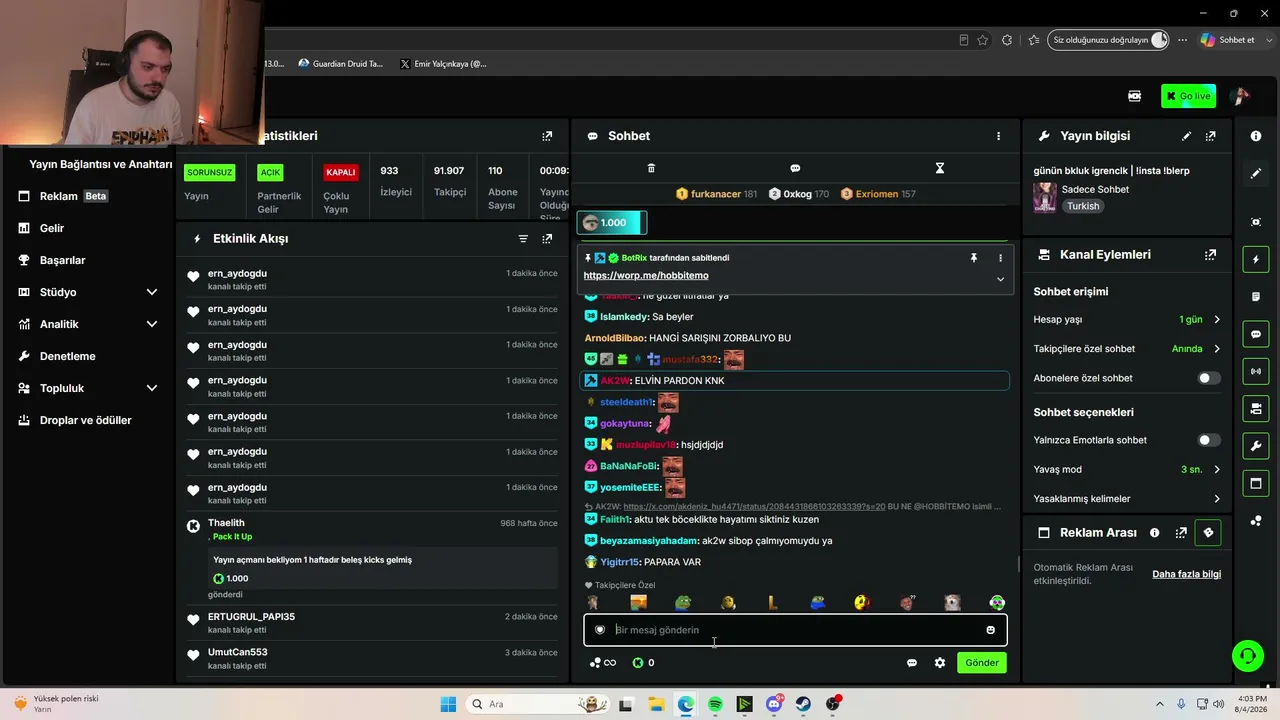Expand the Topluluk menu
The width and height of the screenshot is (1280, 720).
point(152,388)
